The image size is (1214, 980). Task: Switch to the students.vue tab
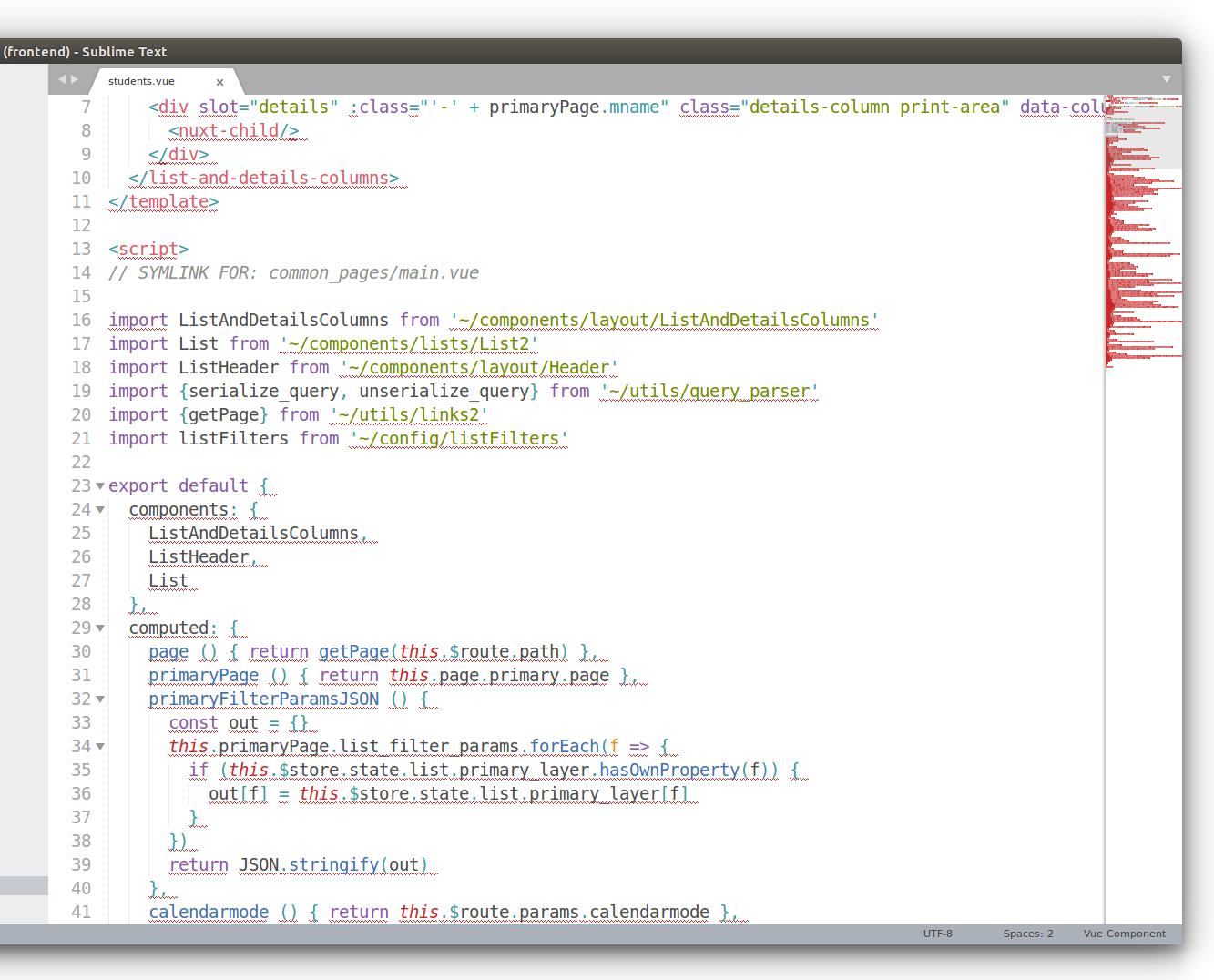[x=142, y=81]
